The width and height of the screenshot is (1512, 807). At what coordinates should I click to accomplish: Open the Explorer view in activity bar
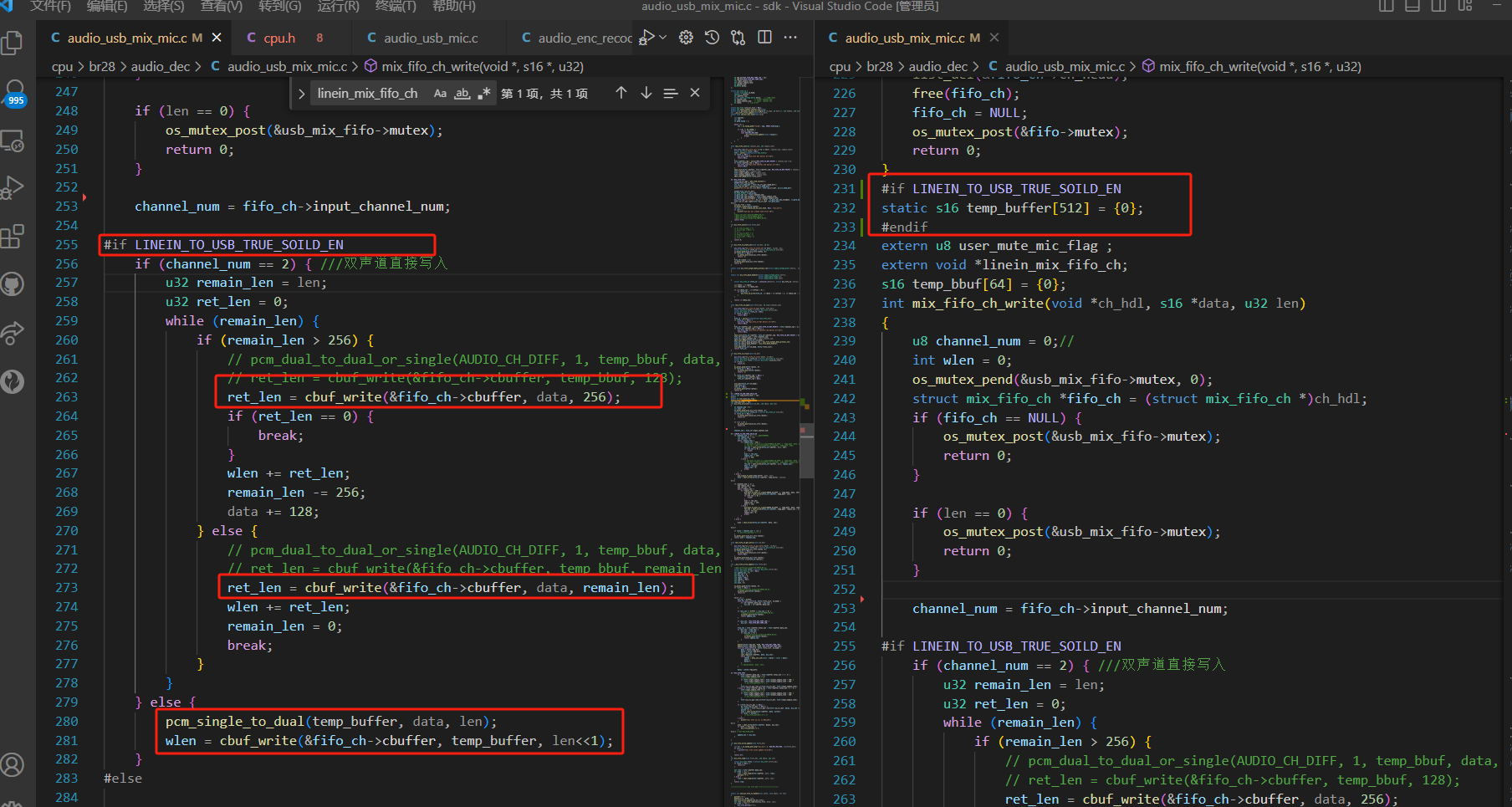[x=13, y=42]
